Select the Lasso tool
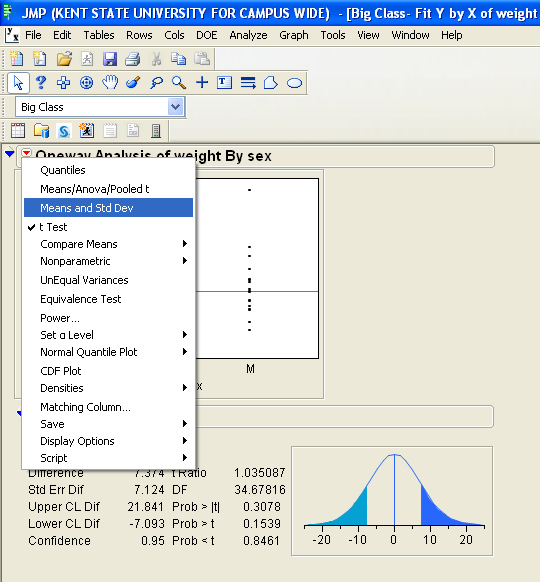The image size is (540, 582). pos(156,82)
